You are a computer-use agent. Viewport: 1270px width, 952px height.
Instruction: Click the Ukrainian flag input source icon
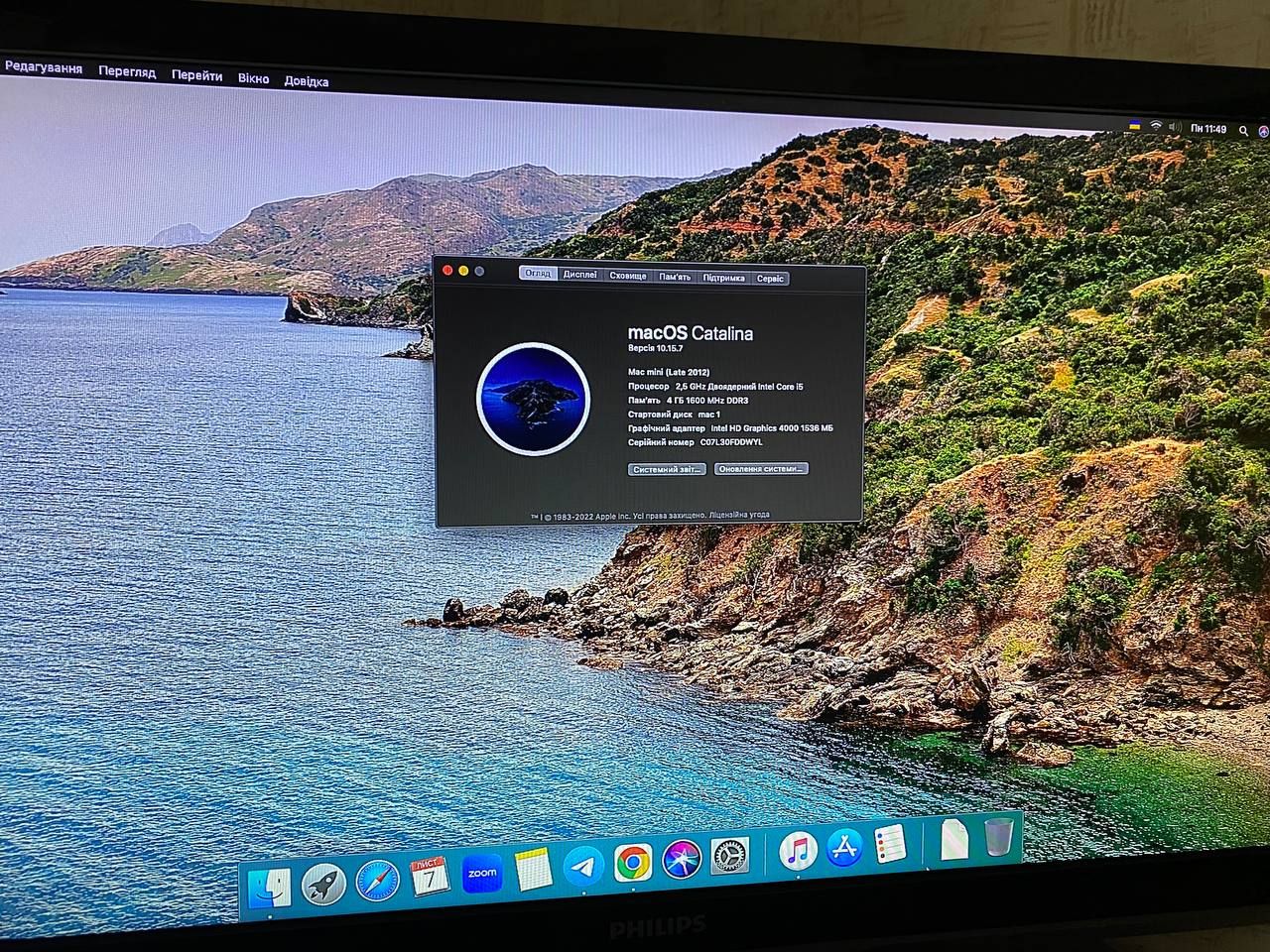point(1134,126)
